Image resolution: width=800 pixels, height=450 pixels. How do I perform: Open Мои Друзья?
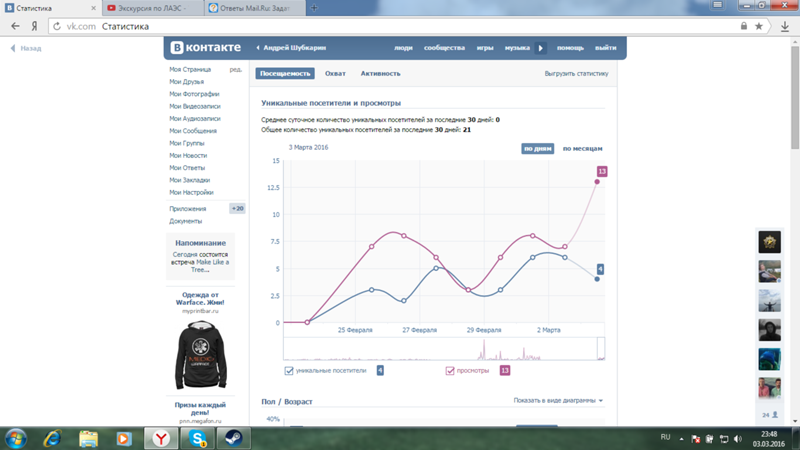point(186,82)
